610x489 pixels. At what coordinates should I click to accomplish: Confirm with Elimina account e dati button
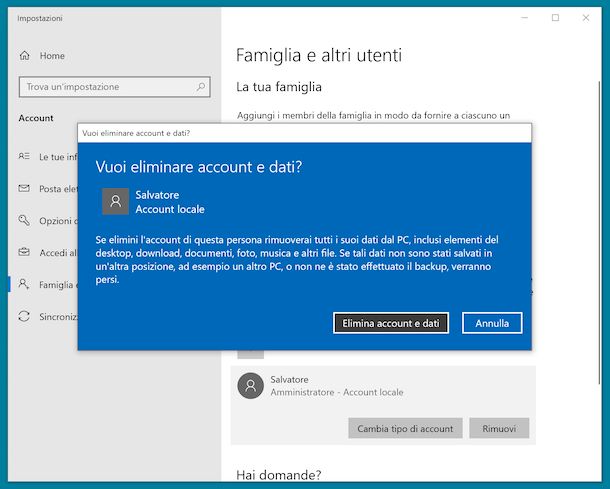(x=391, y=323)
